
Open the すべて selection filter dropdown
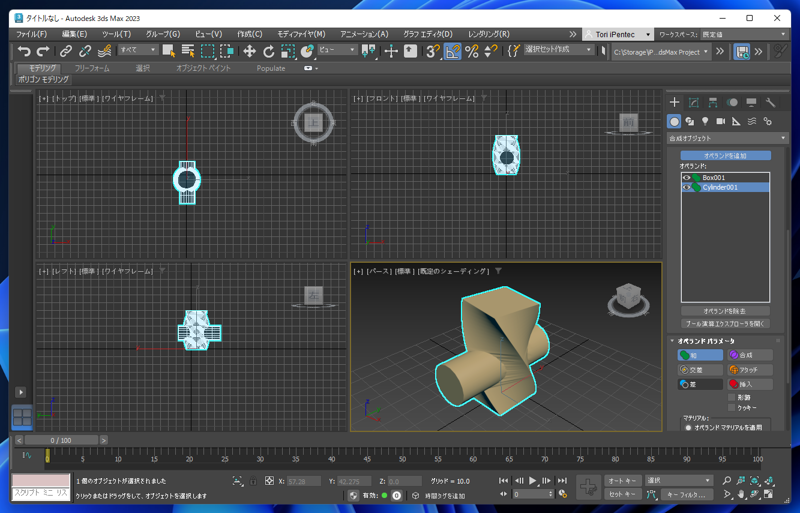tap(138, 50)
